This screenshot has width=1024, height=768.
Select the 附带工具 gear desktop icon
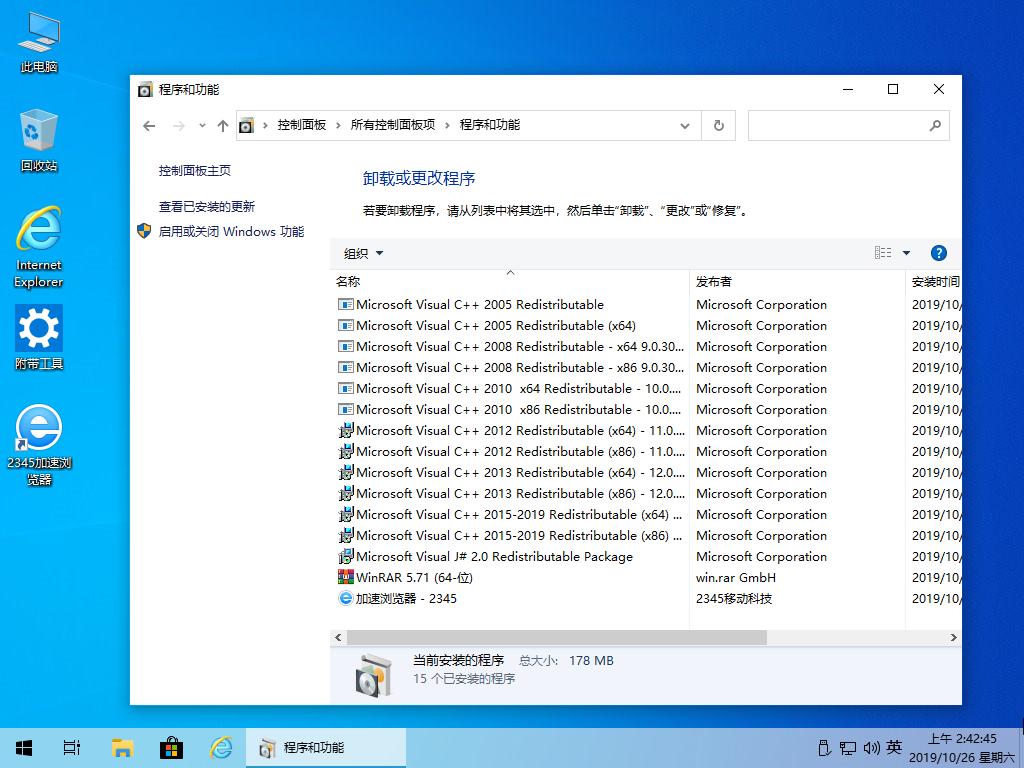point(39,338)
